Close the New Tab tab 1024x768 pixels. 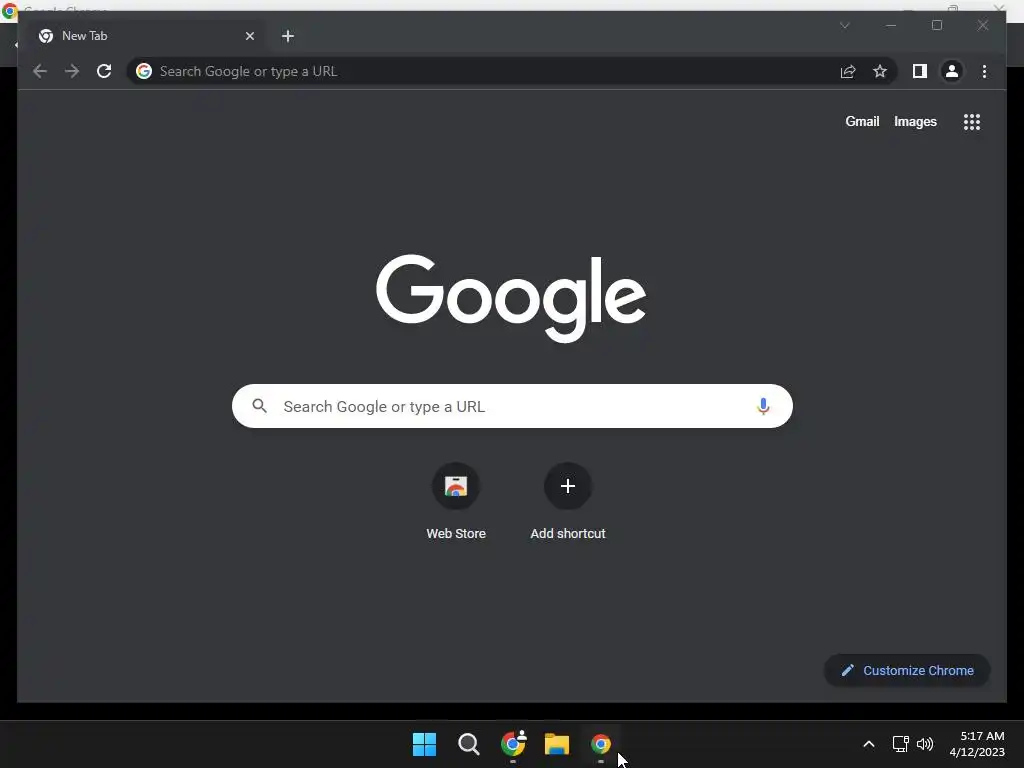coord(249,36)
